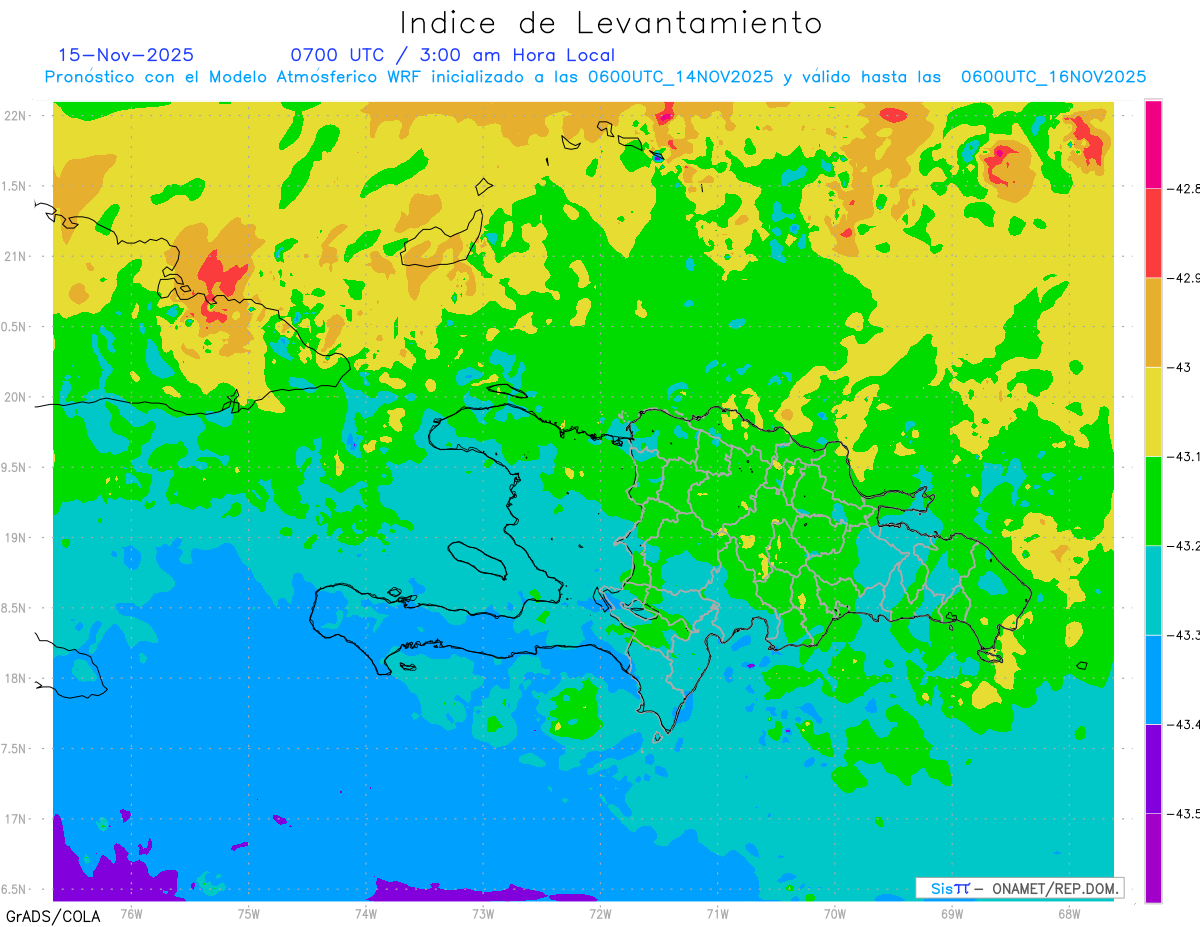Image resolution: width=1200 pixels, height=927 pixels.
Task: Click the title 'Indice de Levantamiento'
Action: 611,23
